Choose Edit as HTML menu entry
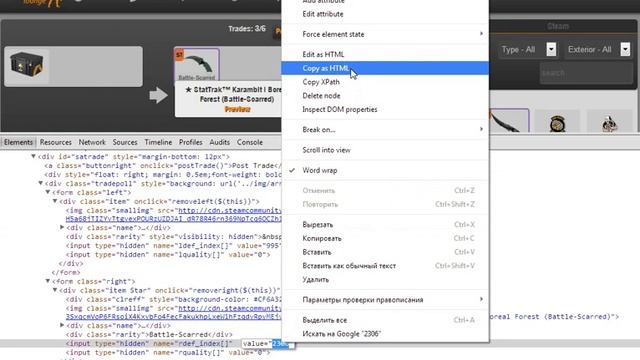The height and width of the screenshot is (360, 640). (x=385, y=54)
